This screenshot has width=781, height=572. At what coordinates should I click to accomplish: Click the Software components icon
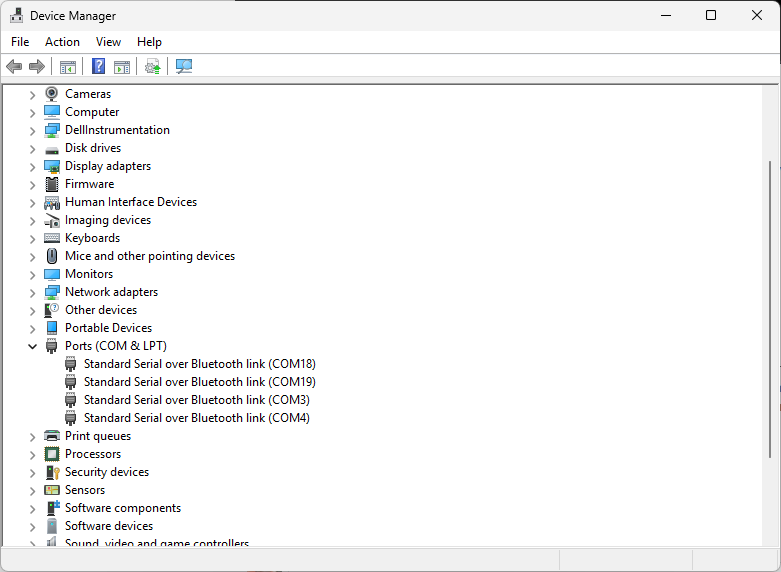click(x=53, y=508)
